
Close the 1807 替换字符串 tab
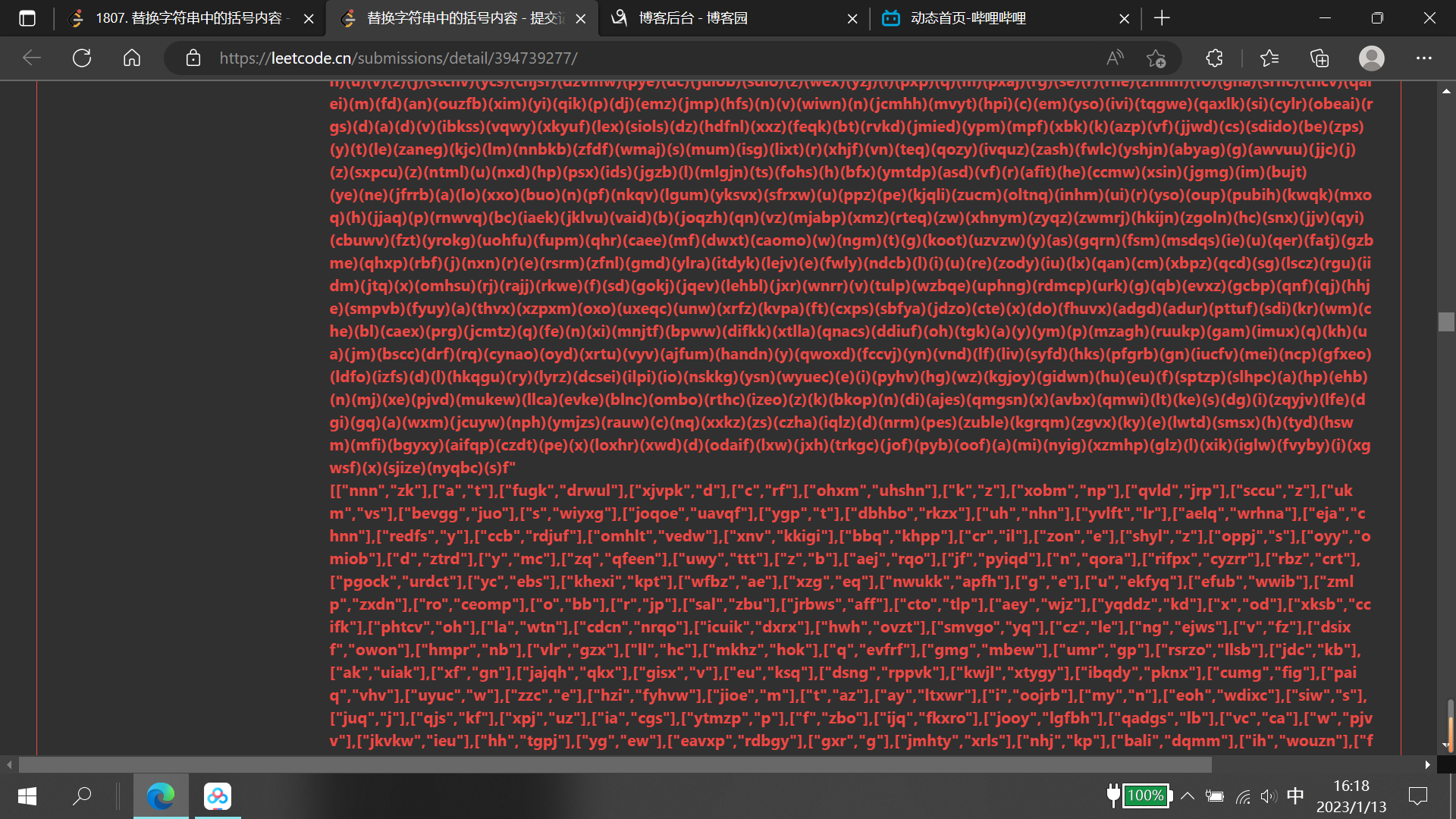click(x=309, y=18)
